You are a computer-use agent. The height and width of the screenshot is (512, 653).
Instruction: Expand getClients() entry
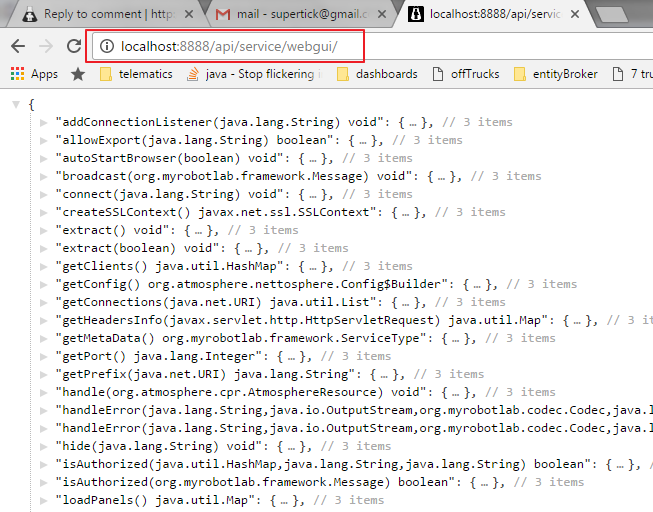43,266
